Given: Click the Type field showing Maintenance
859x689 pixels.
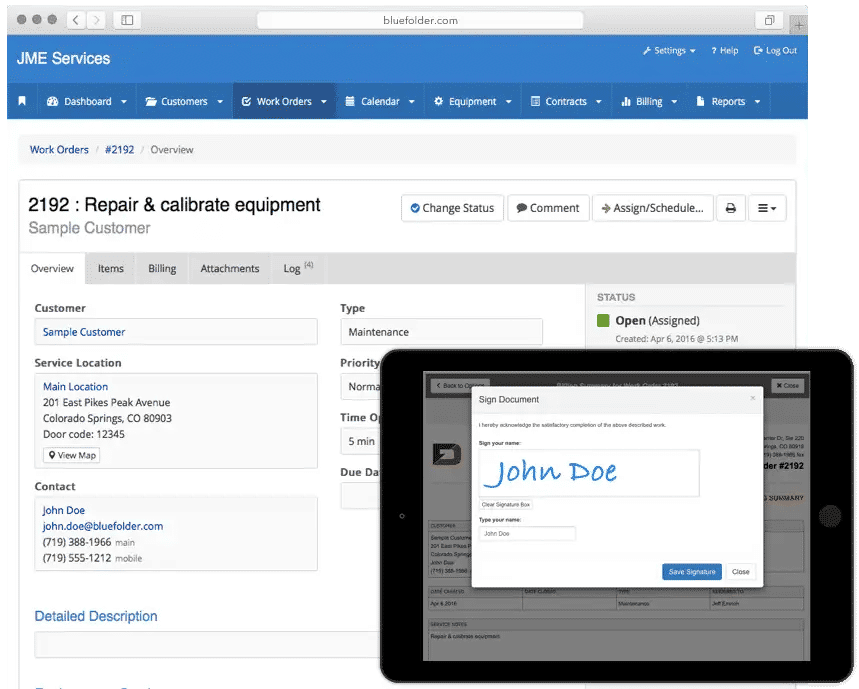Looking at the screenshot, I should (x=442, y=332).
